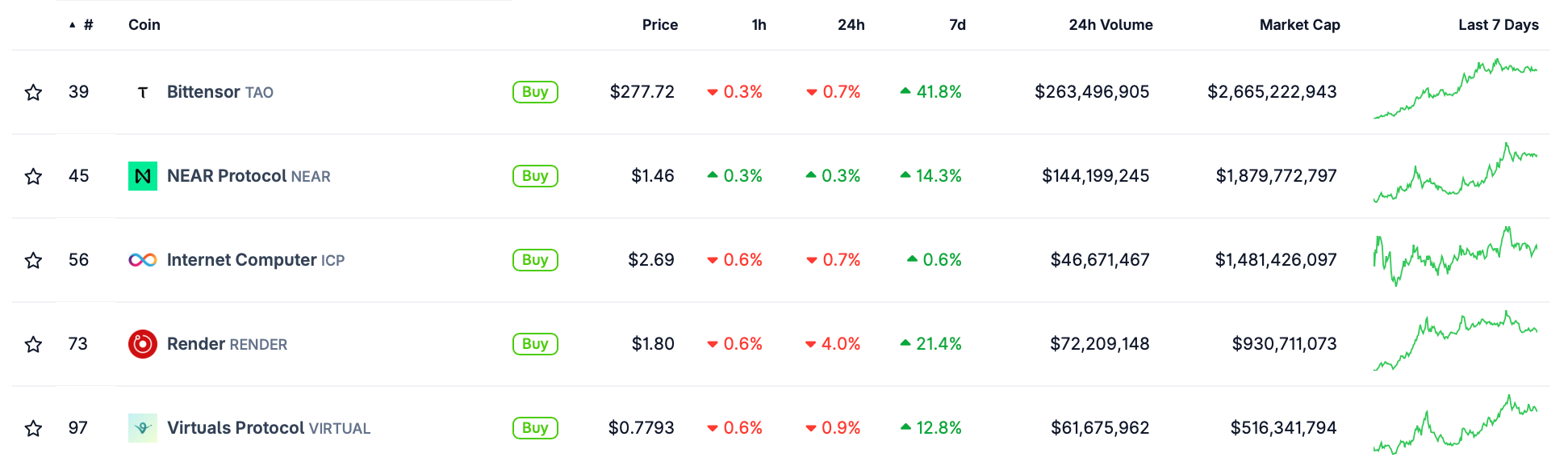Sort the table by Price column

(659, 25)
